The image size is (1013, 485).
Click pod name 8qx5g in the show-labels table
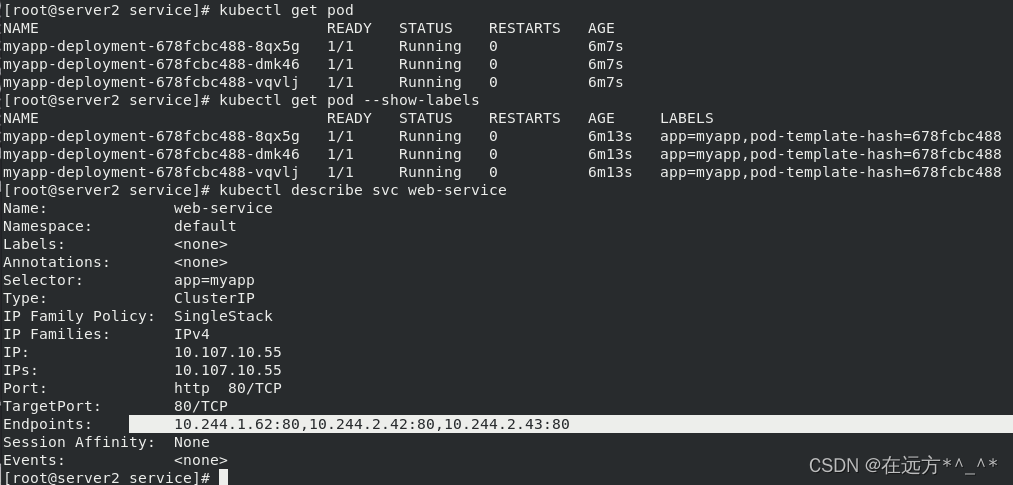(151, 136)
